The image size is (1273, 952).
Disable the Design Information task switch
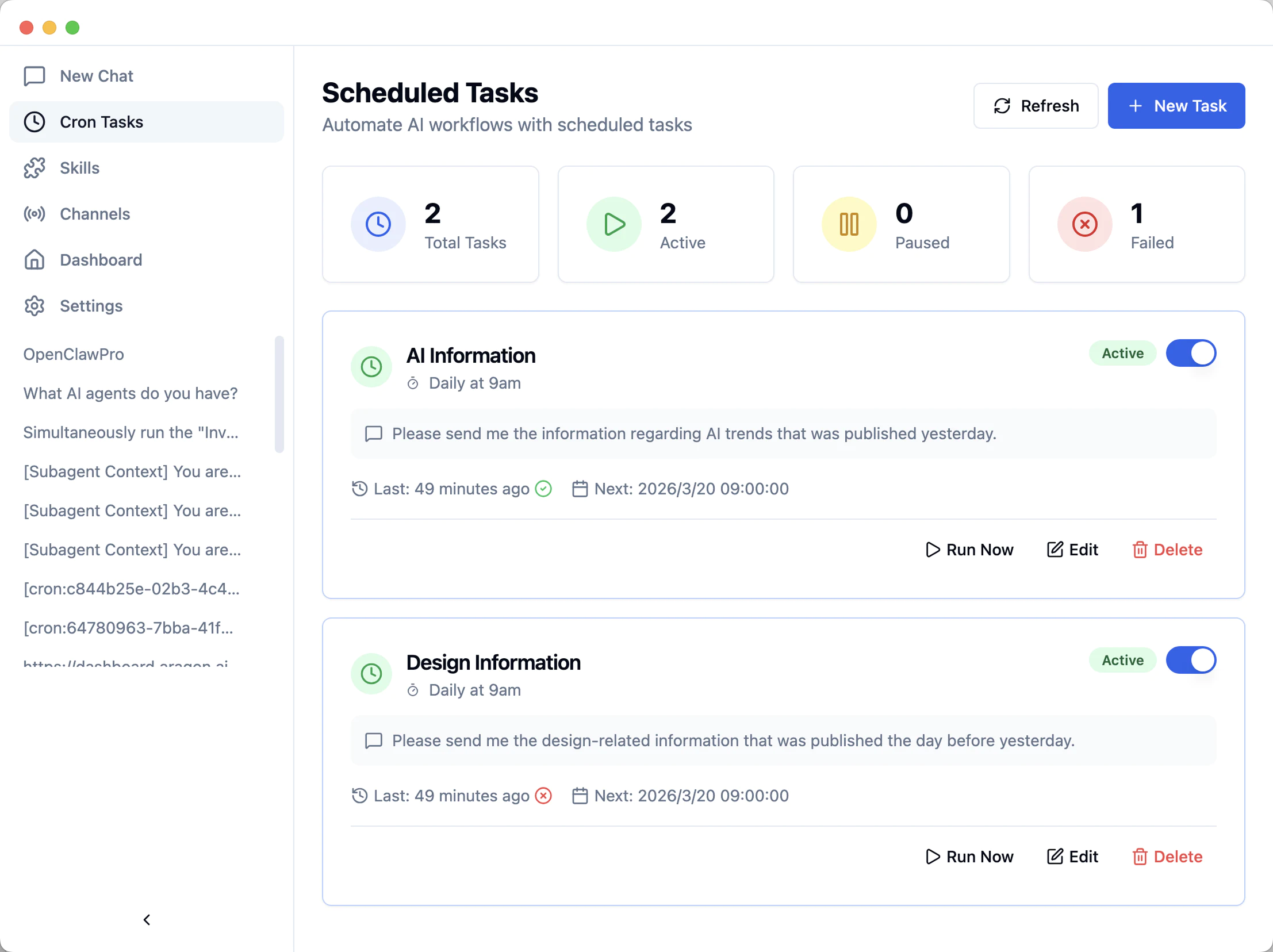coord(1191,660)
